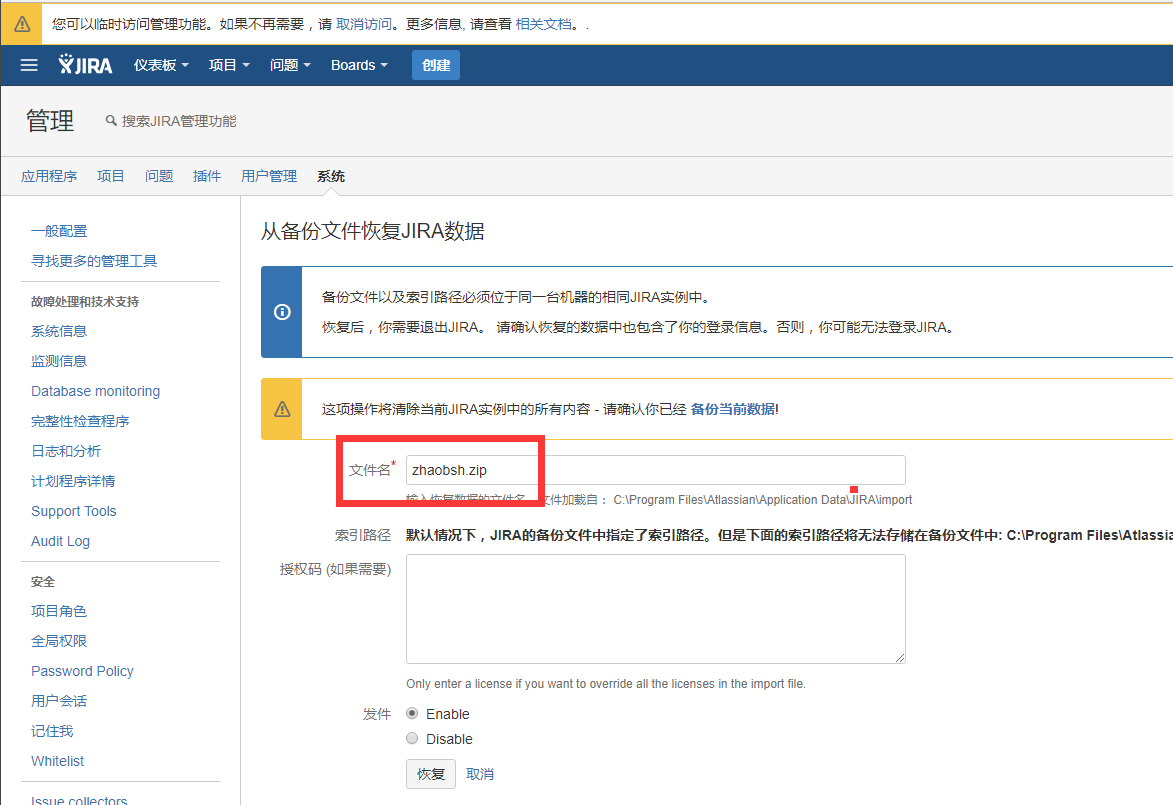The image size is (1173, 805).
Task: Open Password Policy in the sidebar
Action: coord(82,671)
